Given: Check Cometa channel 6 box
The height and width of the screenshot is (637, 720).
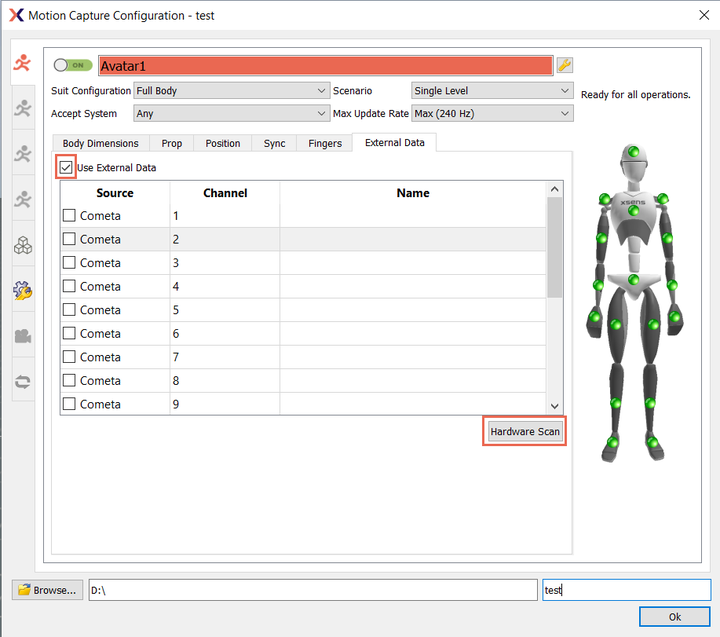Looking at the screenshot, I should pyautogui.click(x=69, y=333).
